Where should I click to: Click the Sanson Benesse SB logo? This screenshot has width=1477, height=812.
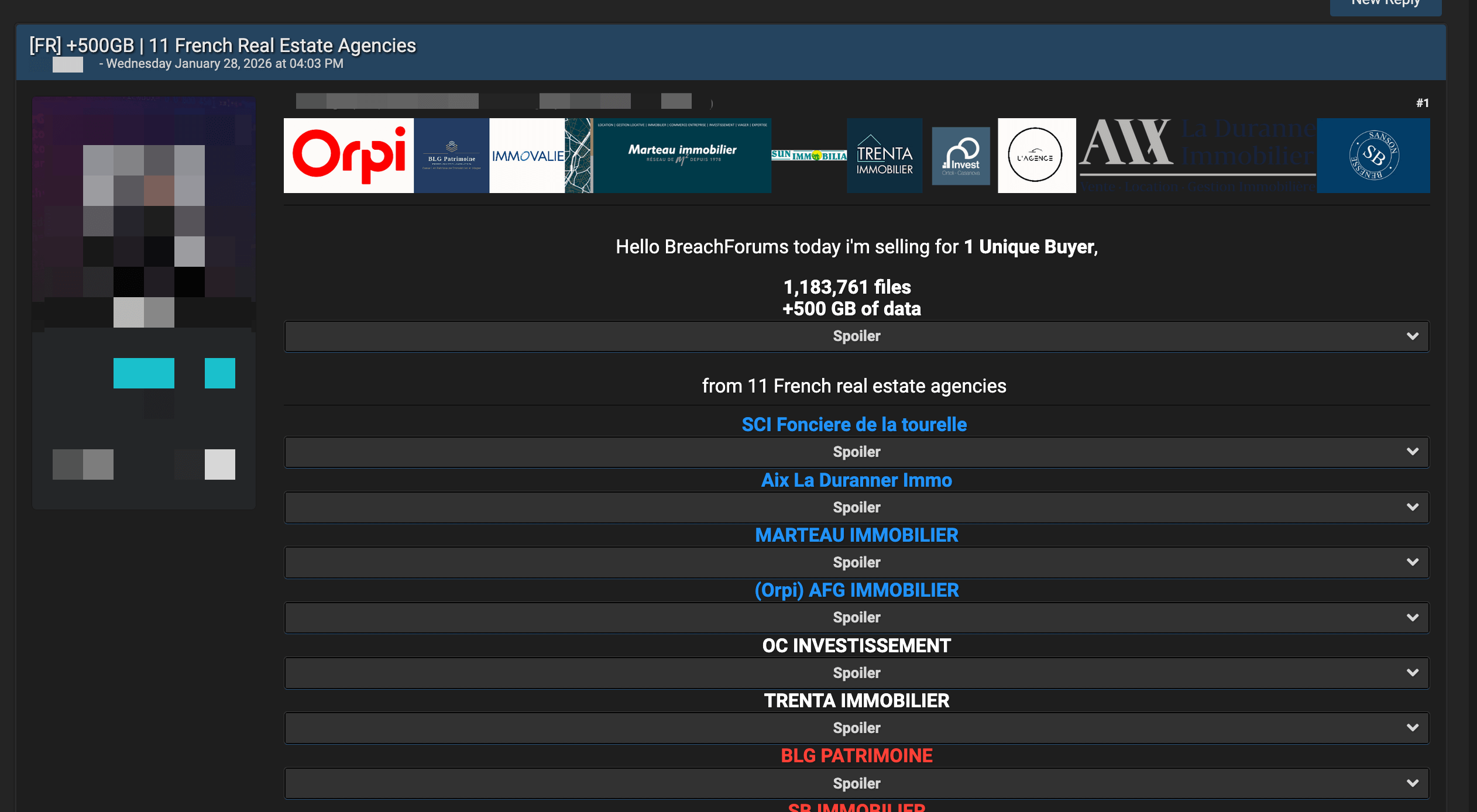coord(1373,156)
